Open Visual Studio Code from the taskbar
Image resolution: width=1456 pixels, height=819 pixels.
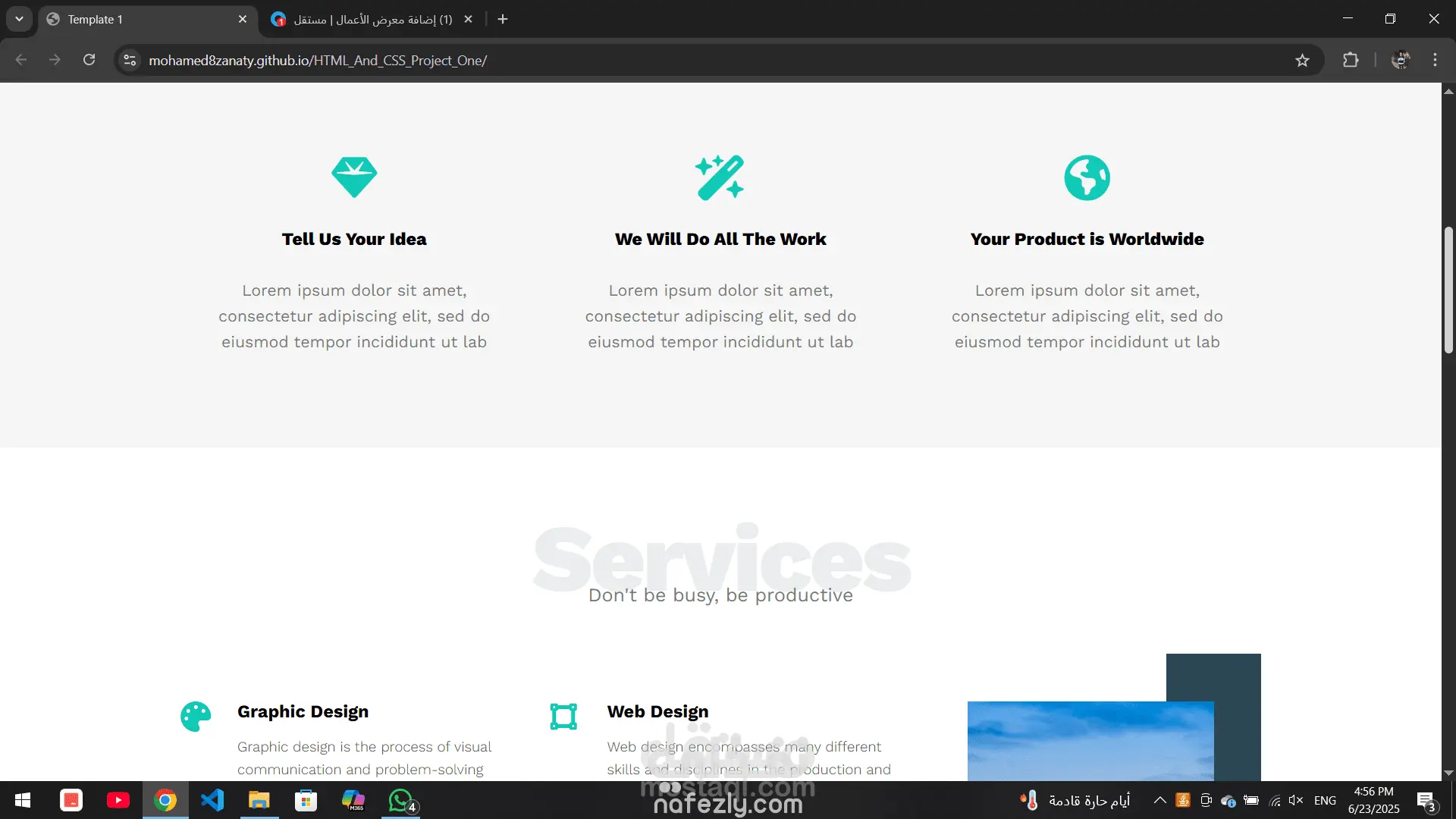coord(212,800)
